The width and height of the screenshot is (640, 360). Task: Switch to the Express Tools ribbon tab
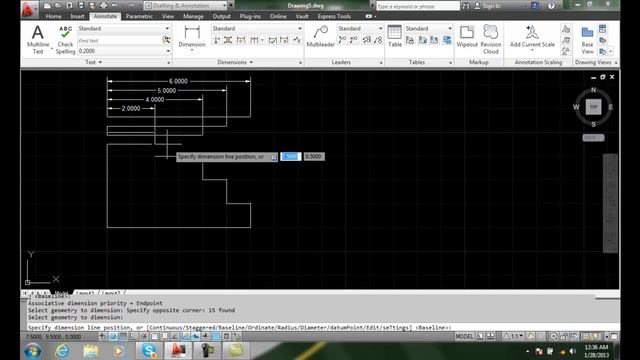point(334,16)
